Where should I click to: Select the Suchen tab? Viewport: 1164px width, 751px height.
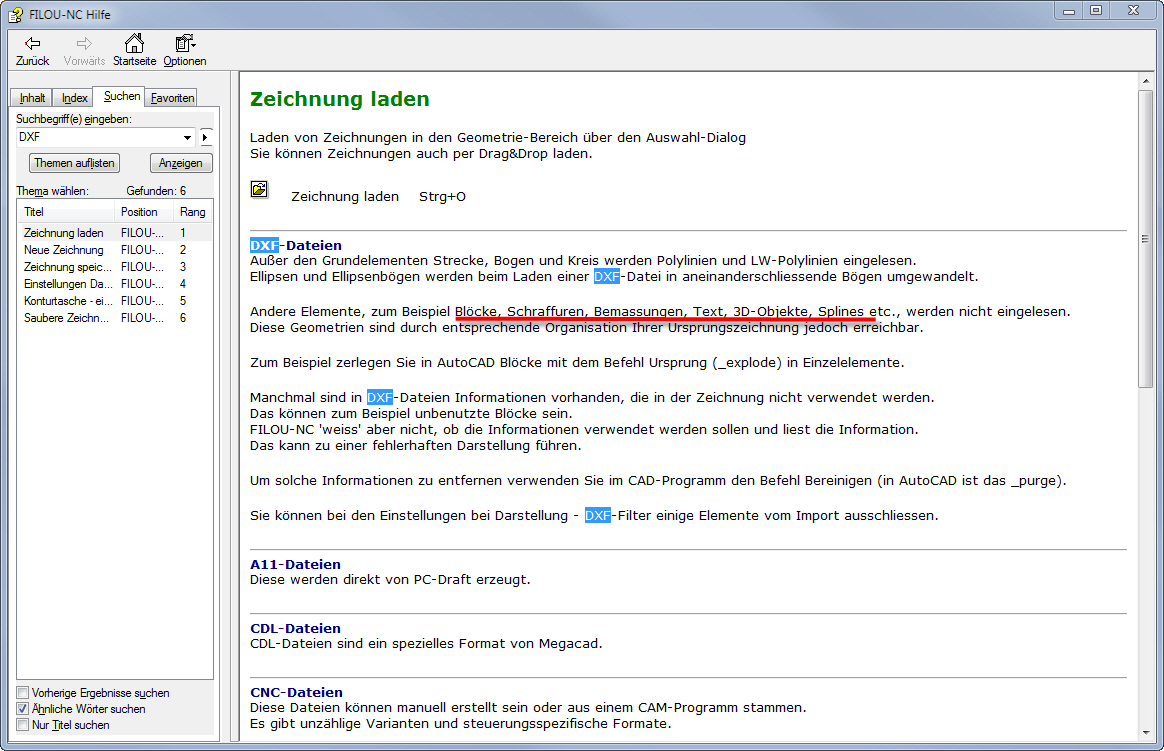[x=121, y=96]
